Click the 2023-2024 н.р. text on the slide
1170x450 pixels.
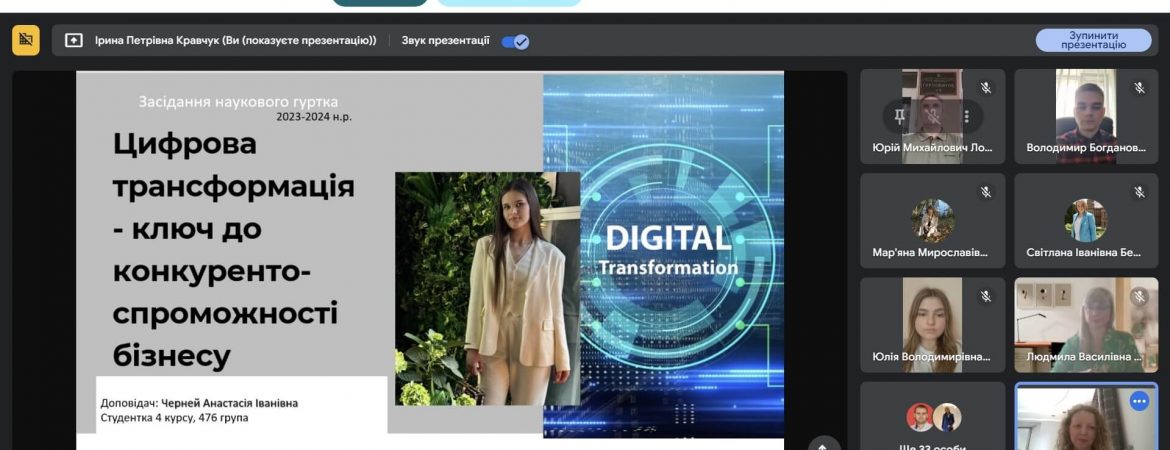[x=313, y=117]
